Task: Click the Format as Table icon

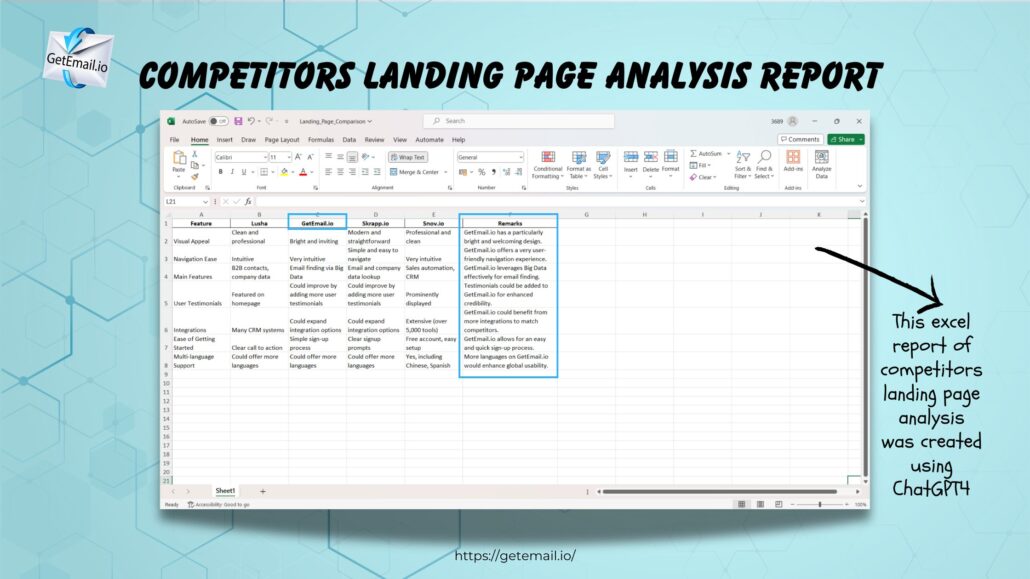Action: coord(578,164)
